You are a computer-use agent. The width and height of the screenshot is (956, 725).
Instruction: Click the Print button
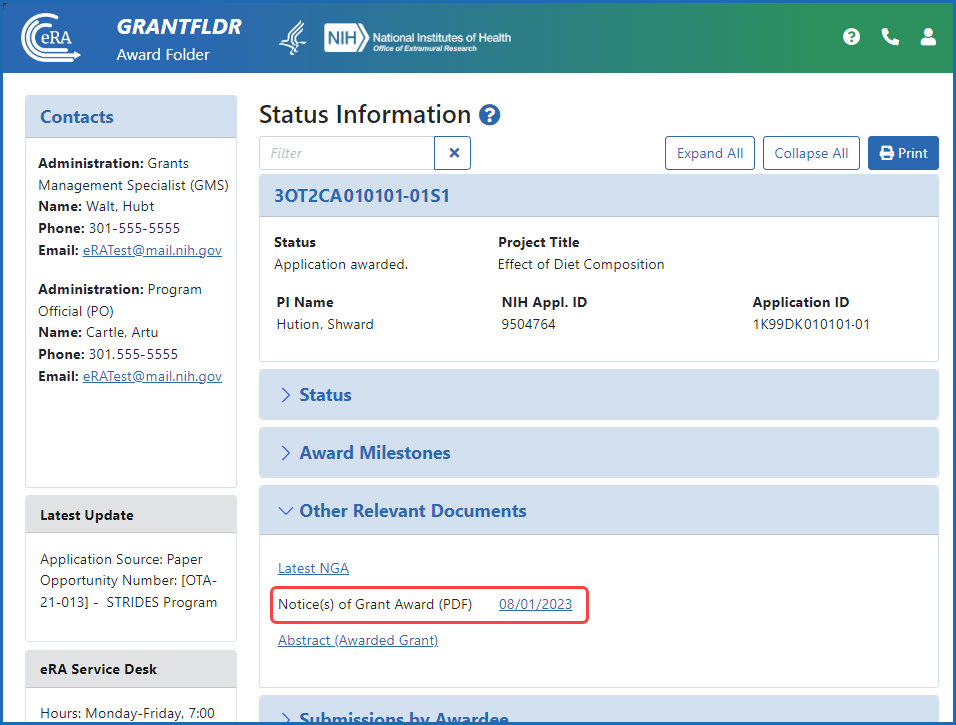tap(903, 153)
